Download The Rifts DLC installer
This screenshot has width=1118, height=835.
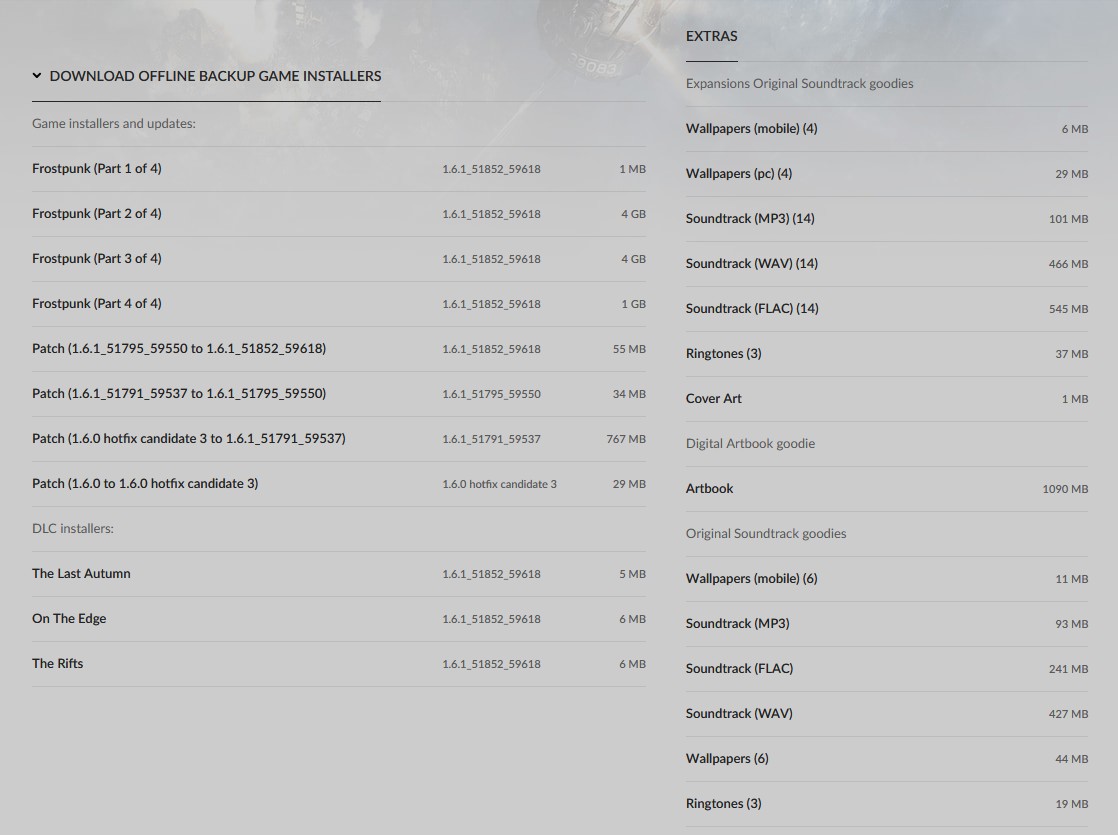point(339,664)
